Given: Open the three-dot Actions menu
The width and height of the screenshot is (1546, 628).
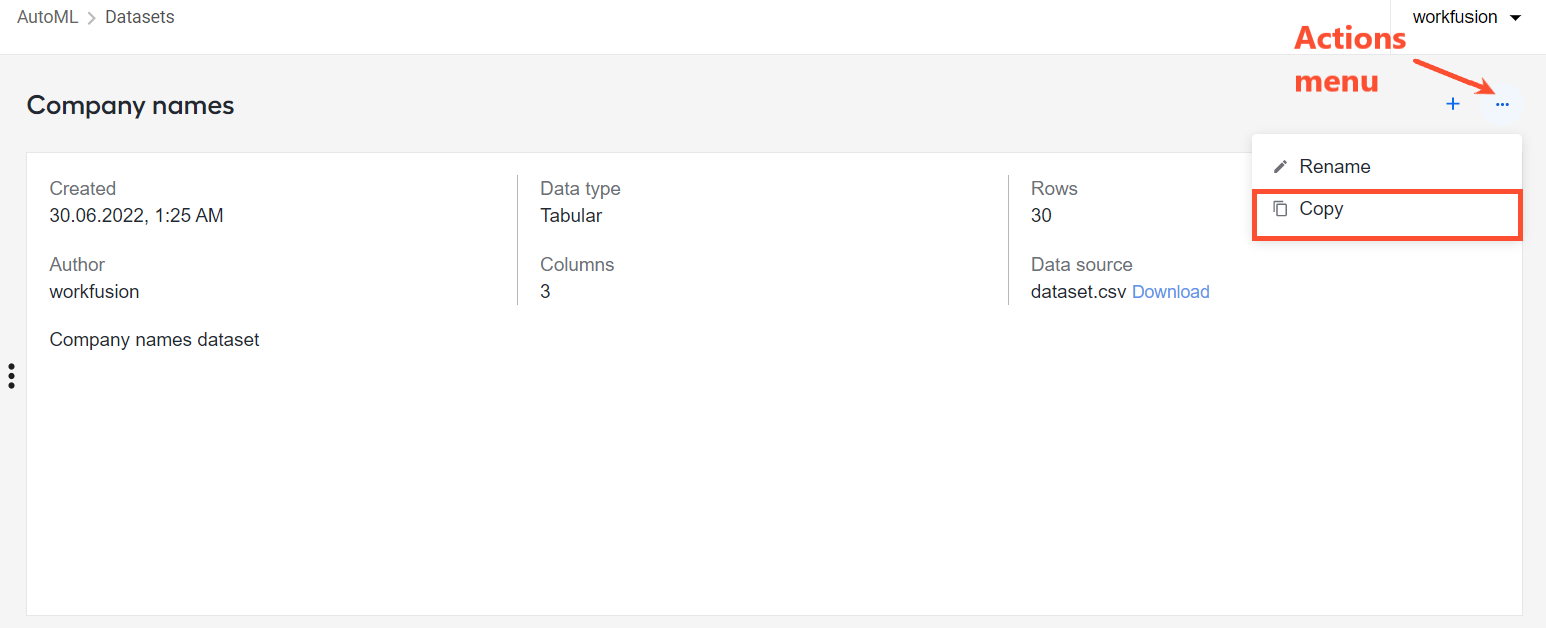Looking at the screenshot, I should click(x=1502, y=104).
